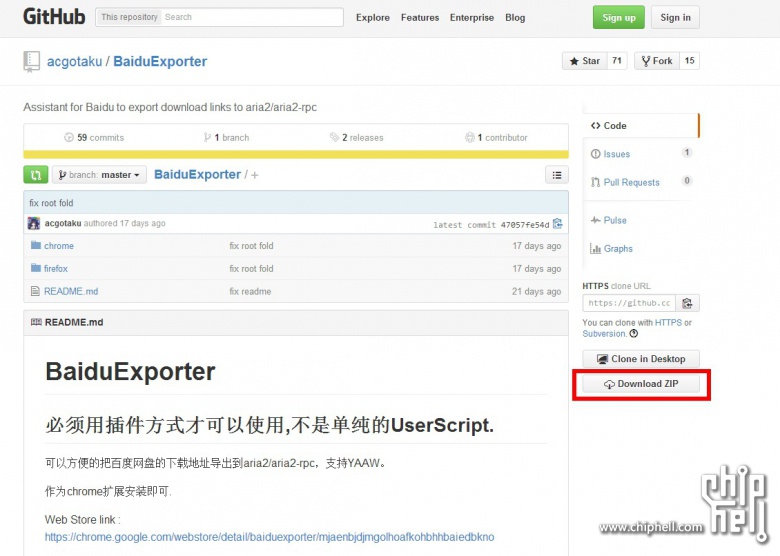Click the acgotaku avatar thumbnail

coord(34,223)
